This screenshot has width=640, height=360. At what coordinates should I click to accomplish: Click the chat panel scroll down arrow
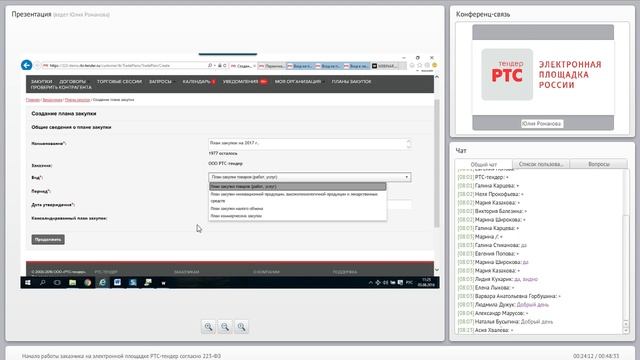tap(626, 331)
